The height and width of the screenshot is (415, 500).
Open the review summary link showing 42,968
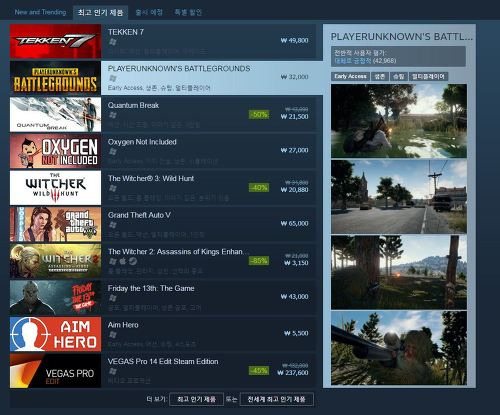pos(365,61)
